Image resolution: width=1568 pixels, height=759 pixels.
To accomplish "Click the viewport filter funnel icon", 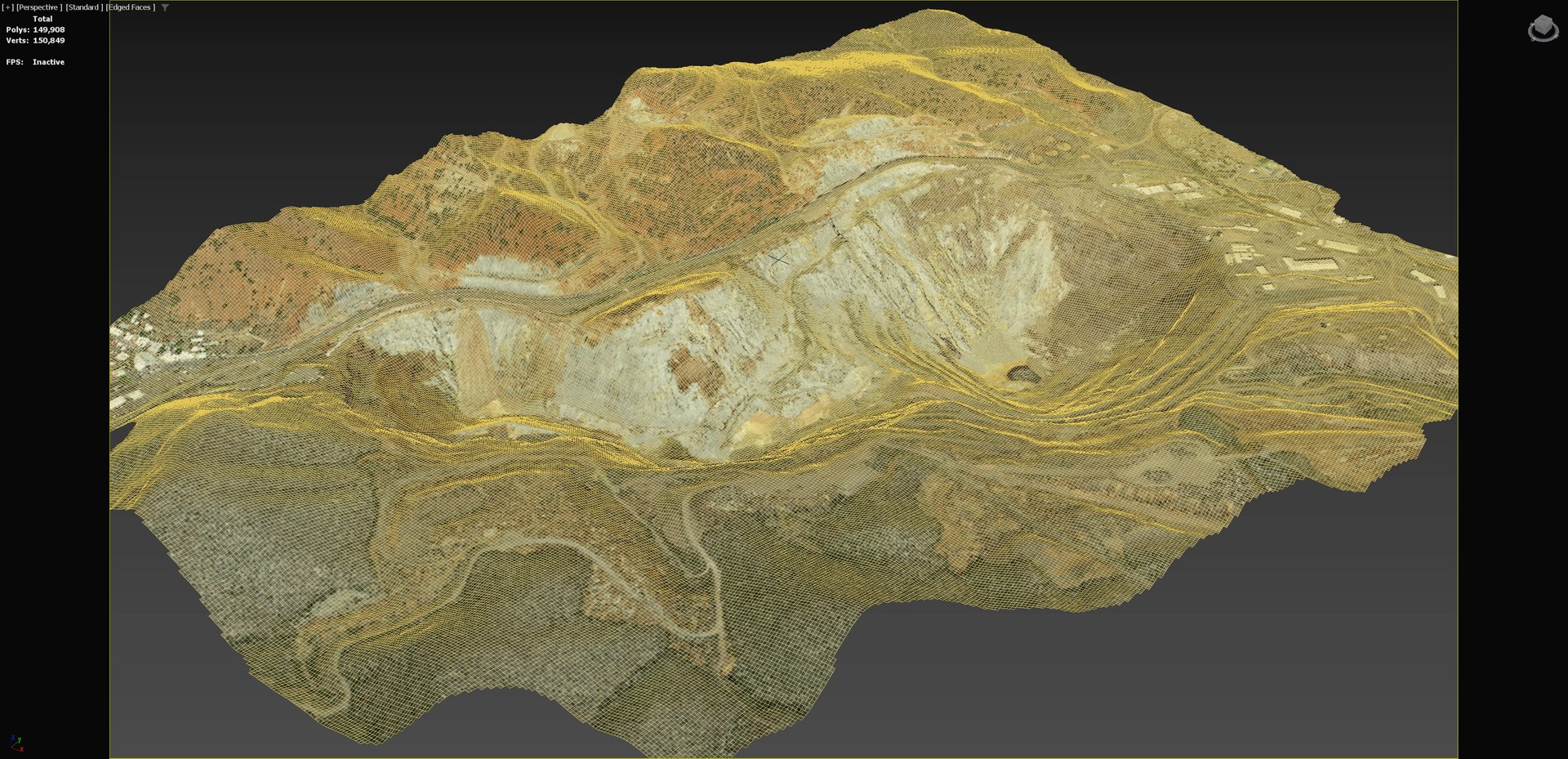I will click(165, 7).
